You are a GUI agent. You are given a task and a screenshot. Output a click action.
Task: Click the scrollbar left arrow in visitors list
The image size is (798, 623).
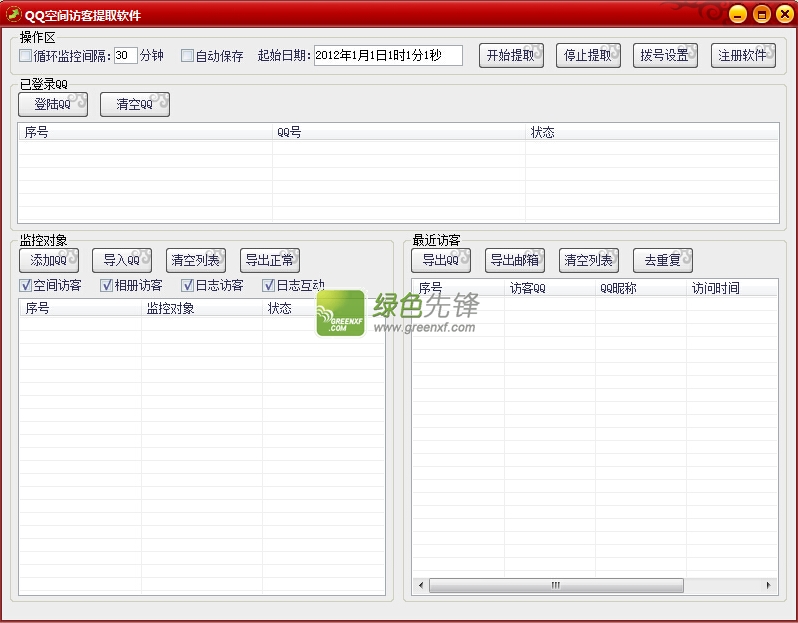point(421,585)
